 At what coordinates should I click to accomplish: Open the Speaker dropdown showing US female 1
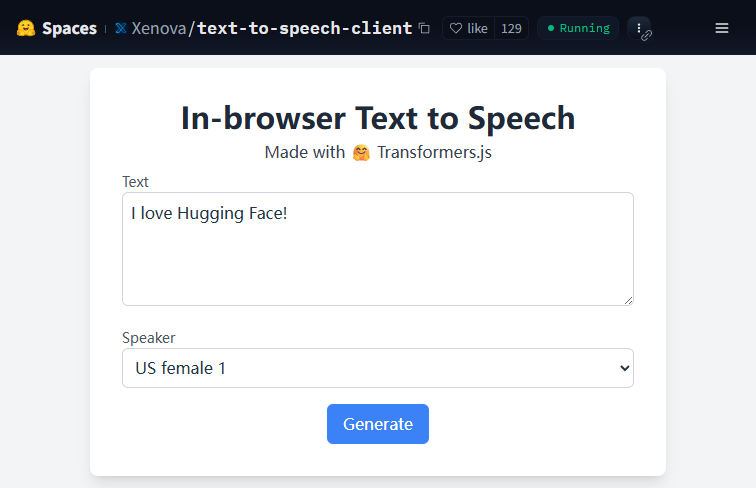tap(378, 368)
